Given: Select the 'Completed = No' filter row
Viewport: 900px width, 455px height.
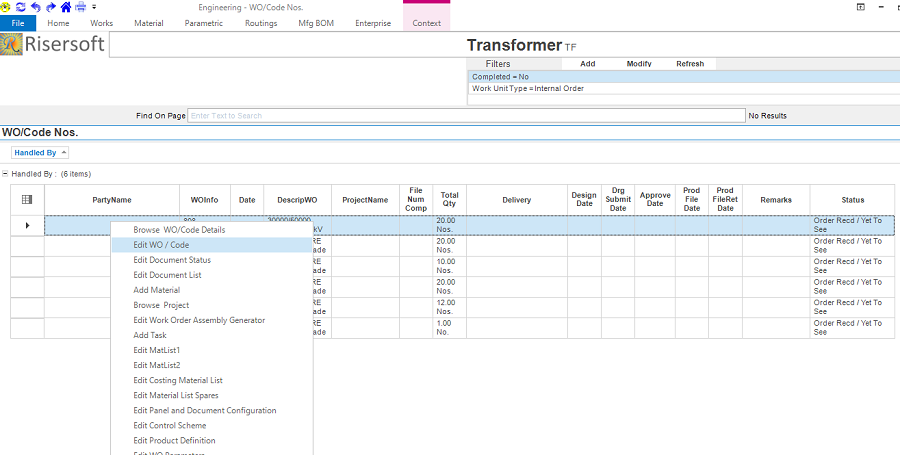Looking at the screenshot, I should click(684, 76).
